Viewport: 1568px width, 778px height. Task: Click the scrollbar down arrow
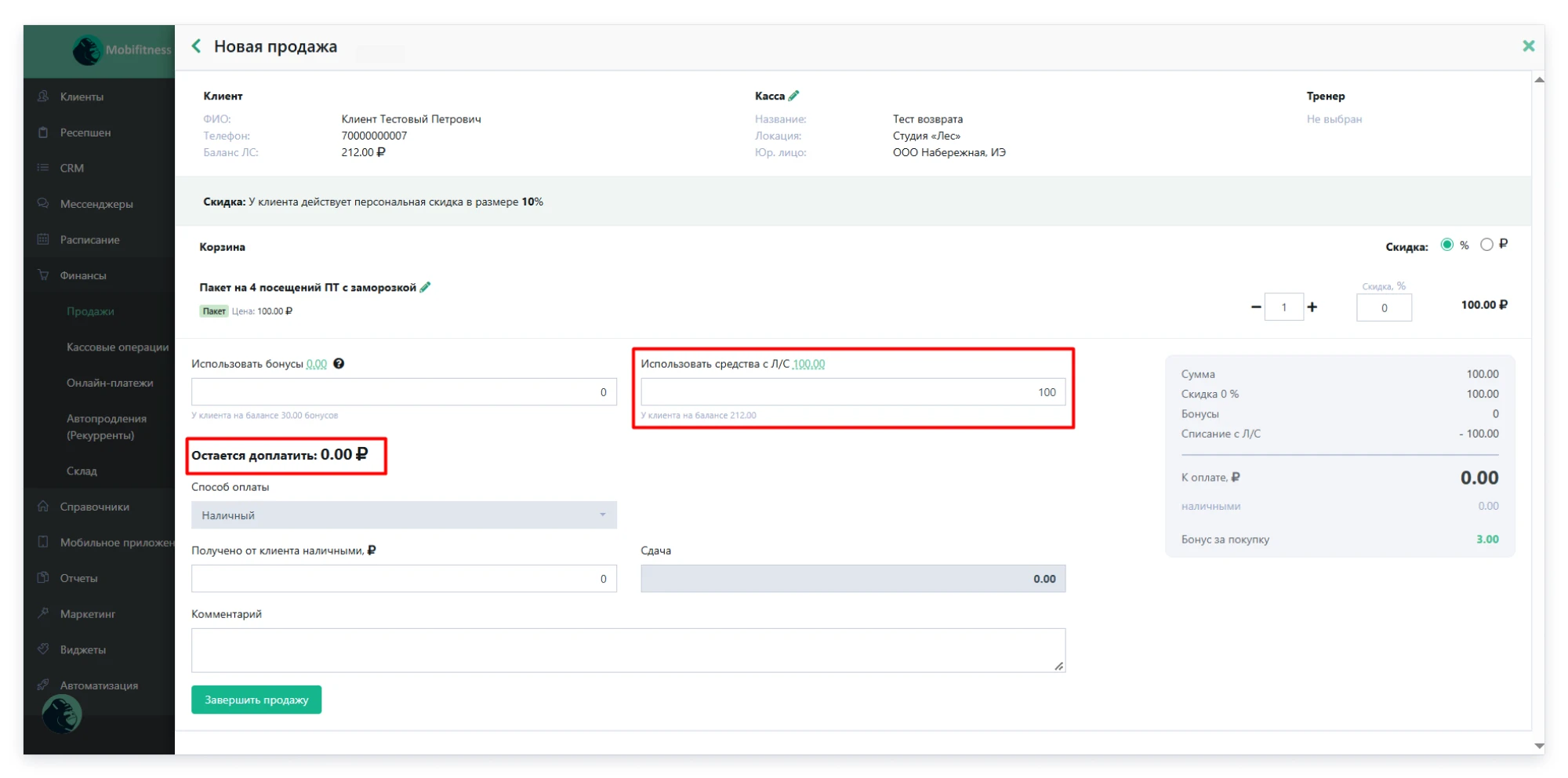pos(1539,746)
